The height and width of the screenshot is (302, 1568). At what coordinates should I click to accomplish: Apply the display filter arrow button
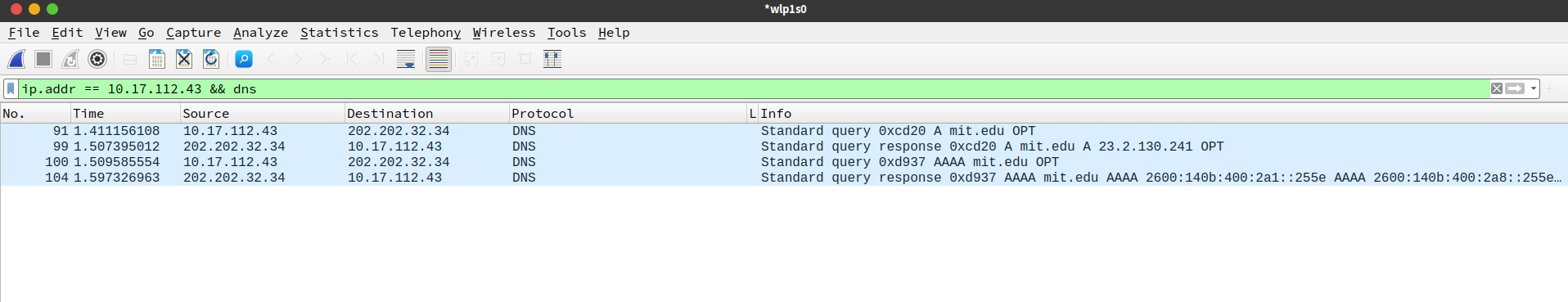pos(1515,88)
